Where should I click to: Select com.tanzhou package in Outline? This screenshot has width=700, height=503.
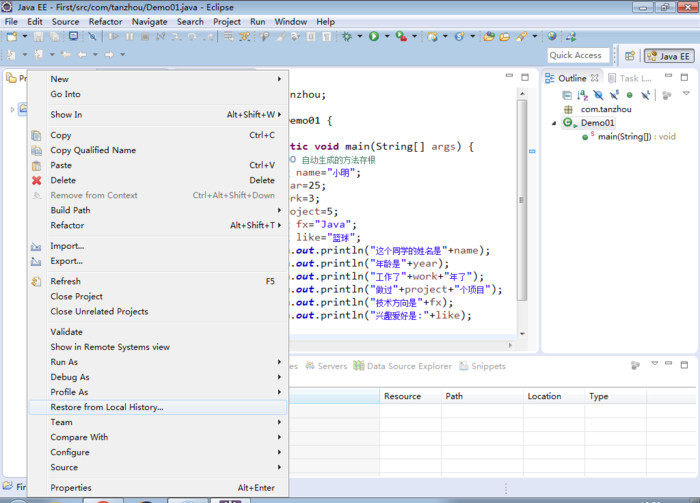click(x=606, y=109)
